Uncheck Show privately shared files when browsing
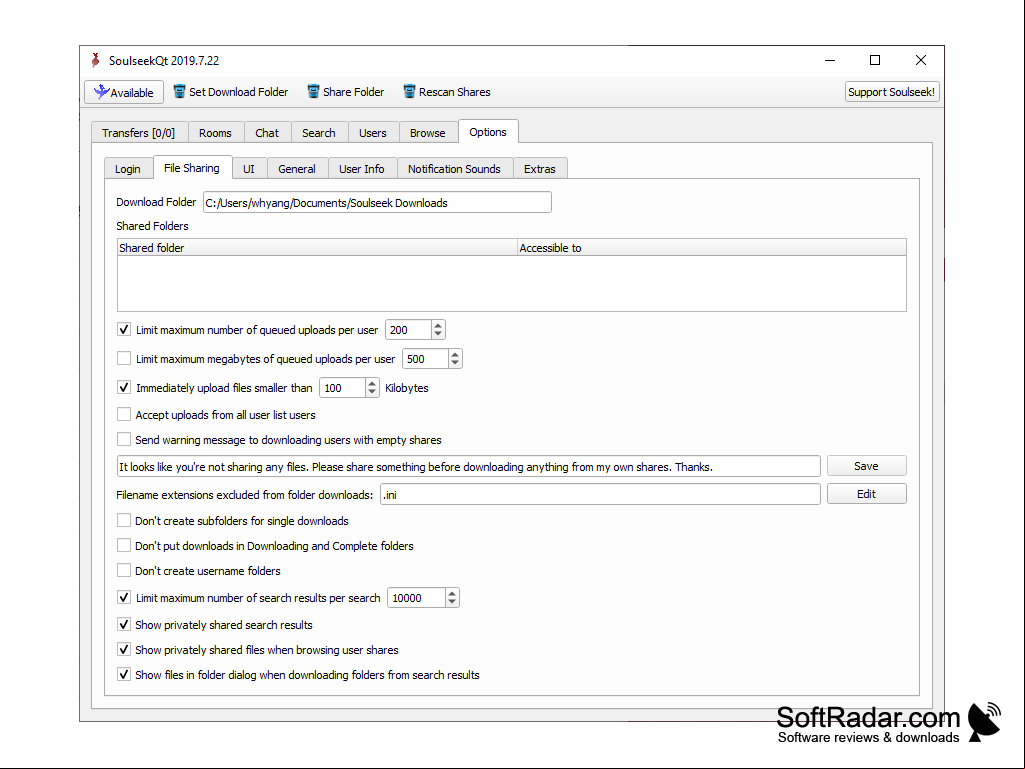The image size is (1025, 769). pos(124,649)
